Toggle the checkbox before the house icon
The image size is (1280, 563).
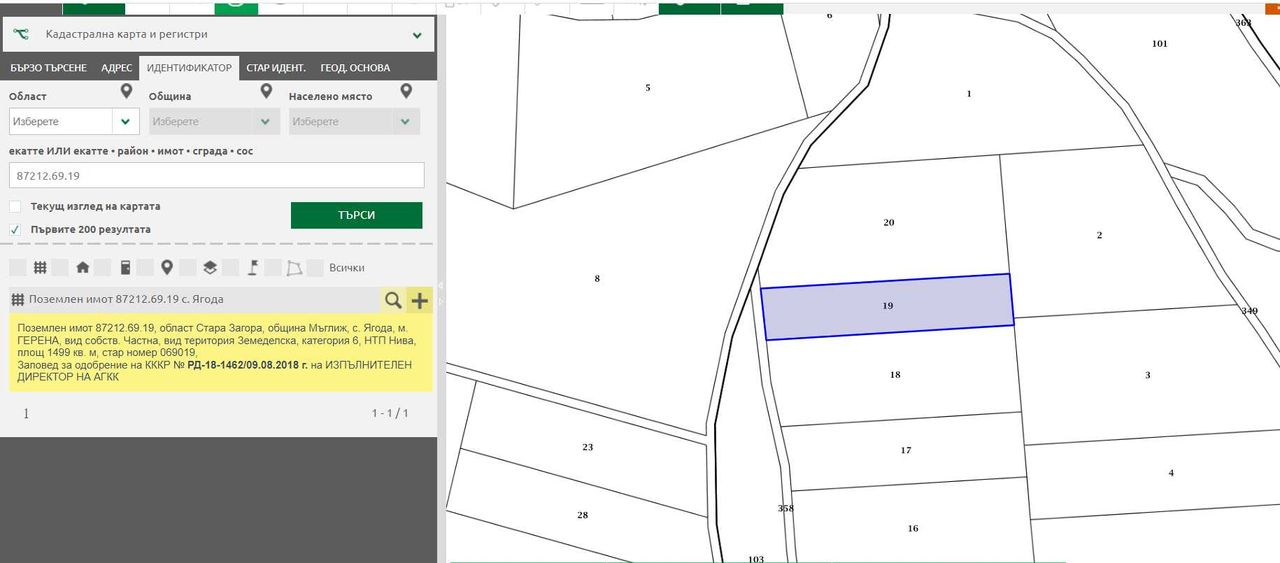[x=60, y=268]
